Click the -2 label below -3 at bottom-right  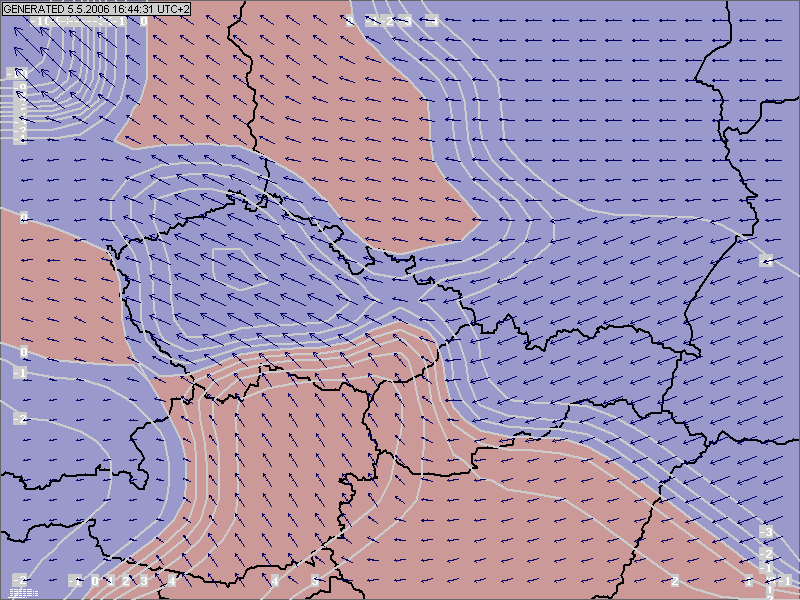tap(767, 554)
